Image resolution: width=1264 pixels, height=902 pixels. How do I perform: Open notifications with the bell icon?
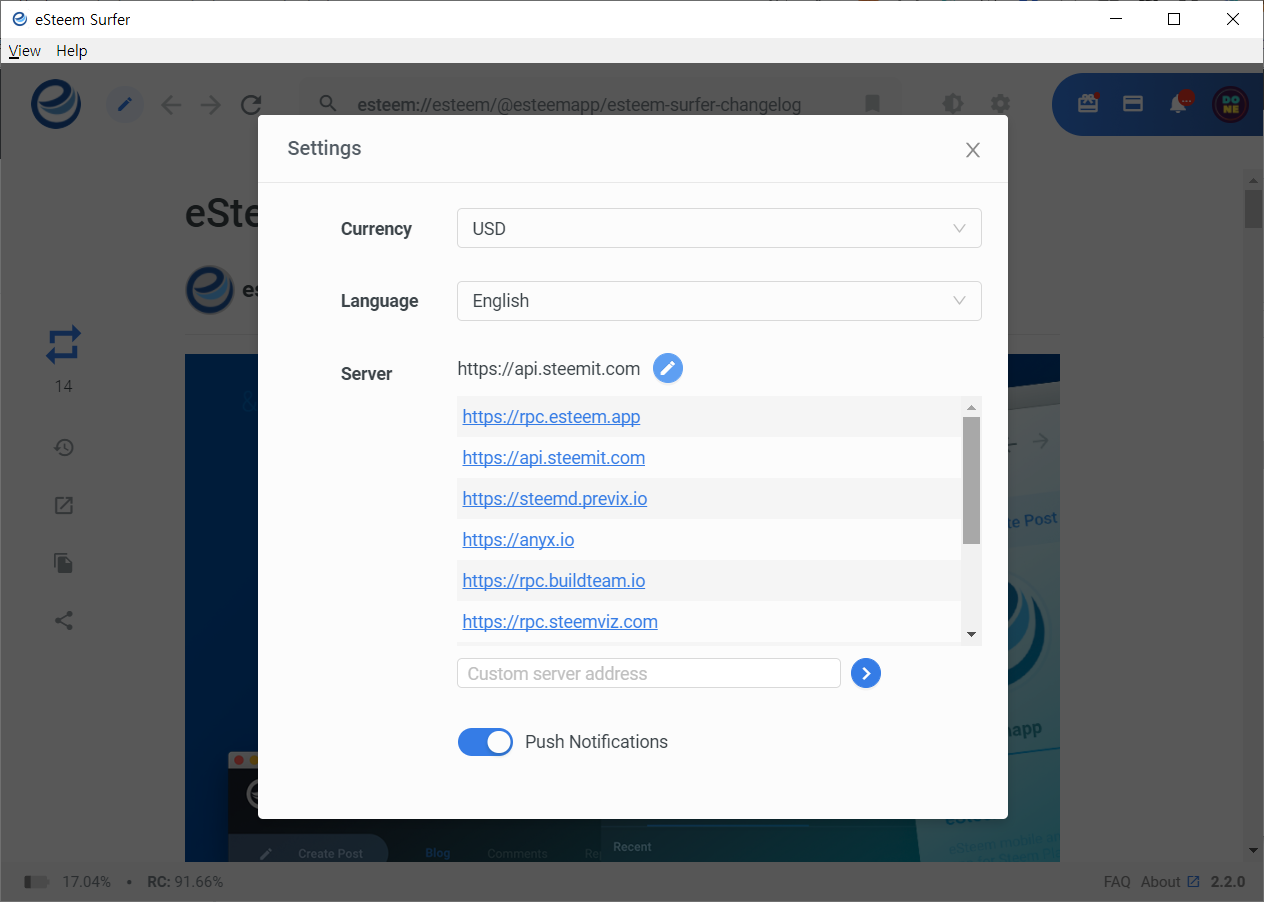(x=1180, y=103)
